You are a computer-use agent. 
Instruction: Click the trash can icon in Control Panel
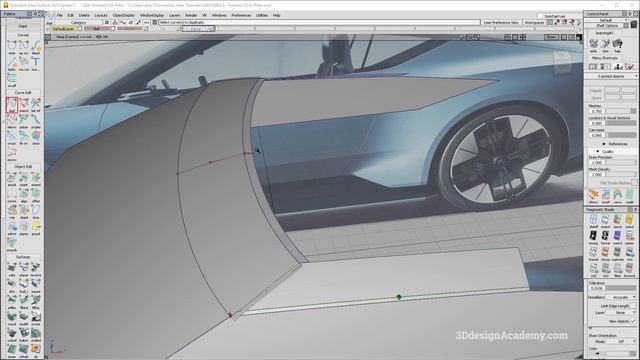pos(633,25)
